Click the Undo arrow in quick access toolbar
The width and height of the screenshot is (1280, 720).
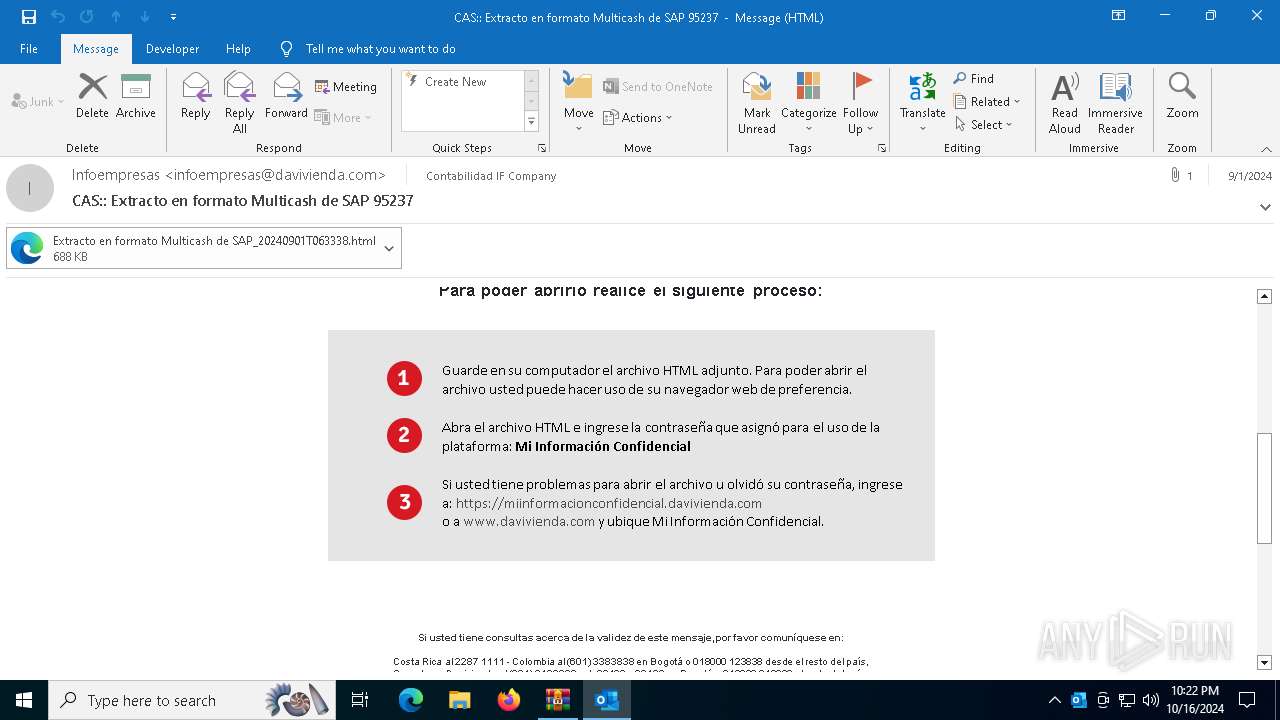tap(58, 17)
